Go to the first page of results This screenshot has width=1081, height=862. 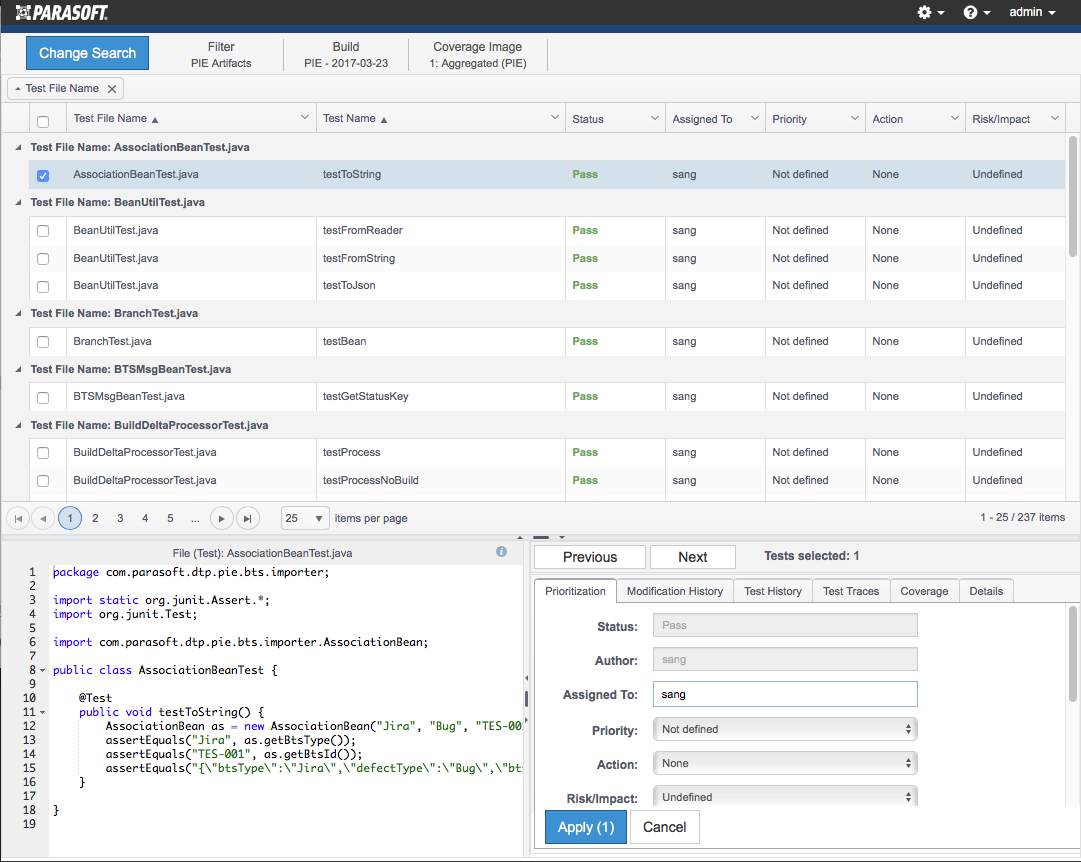(18, 518)
